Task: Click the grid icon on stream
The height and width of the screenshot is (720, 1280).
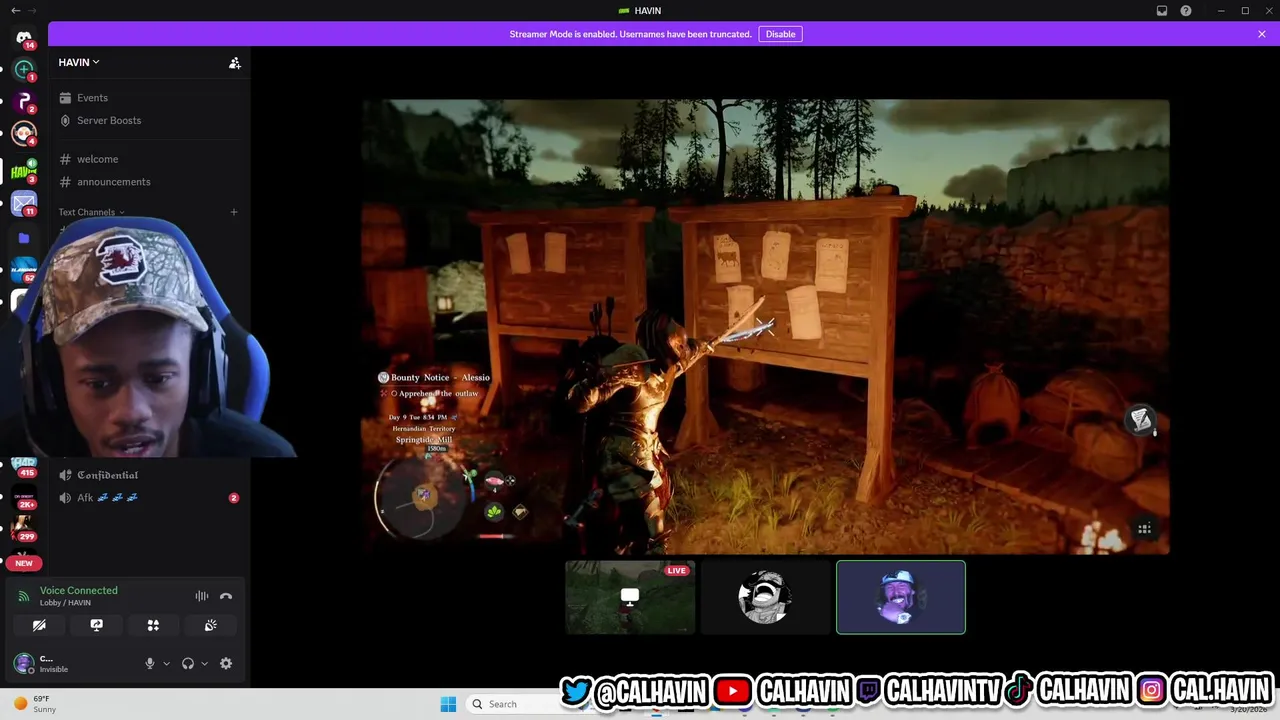Action: point(1144,528)
